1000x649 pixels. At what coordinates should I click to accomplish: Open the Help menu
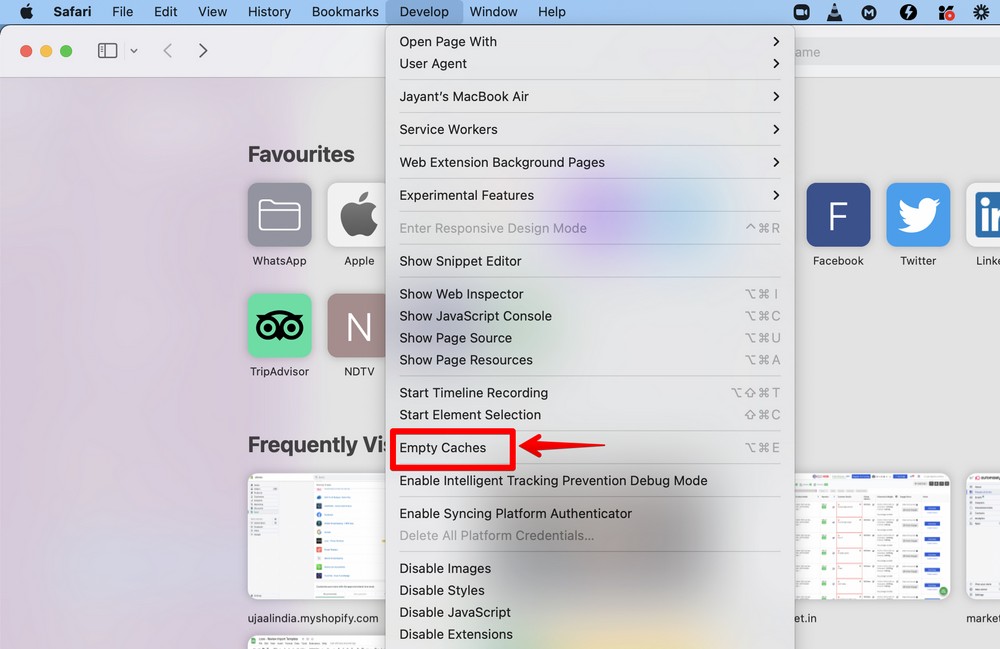click(552, 11)
